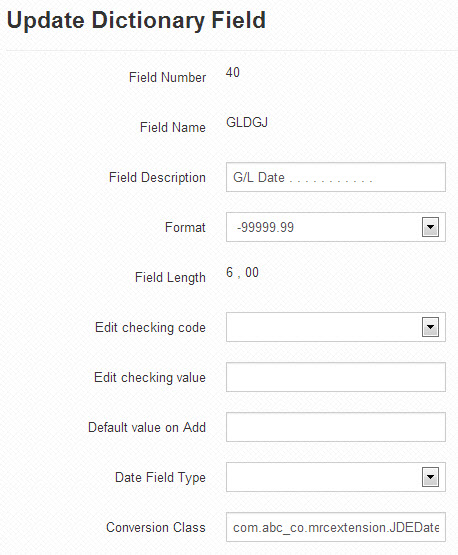Viewport: 458px width, 555px height.
Task: Focus the Conversion Class text box
Action: pyautogui.click(x=336, y=527)
